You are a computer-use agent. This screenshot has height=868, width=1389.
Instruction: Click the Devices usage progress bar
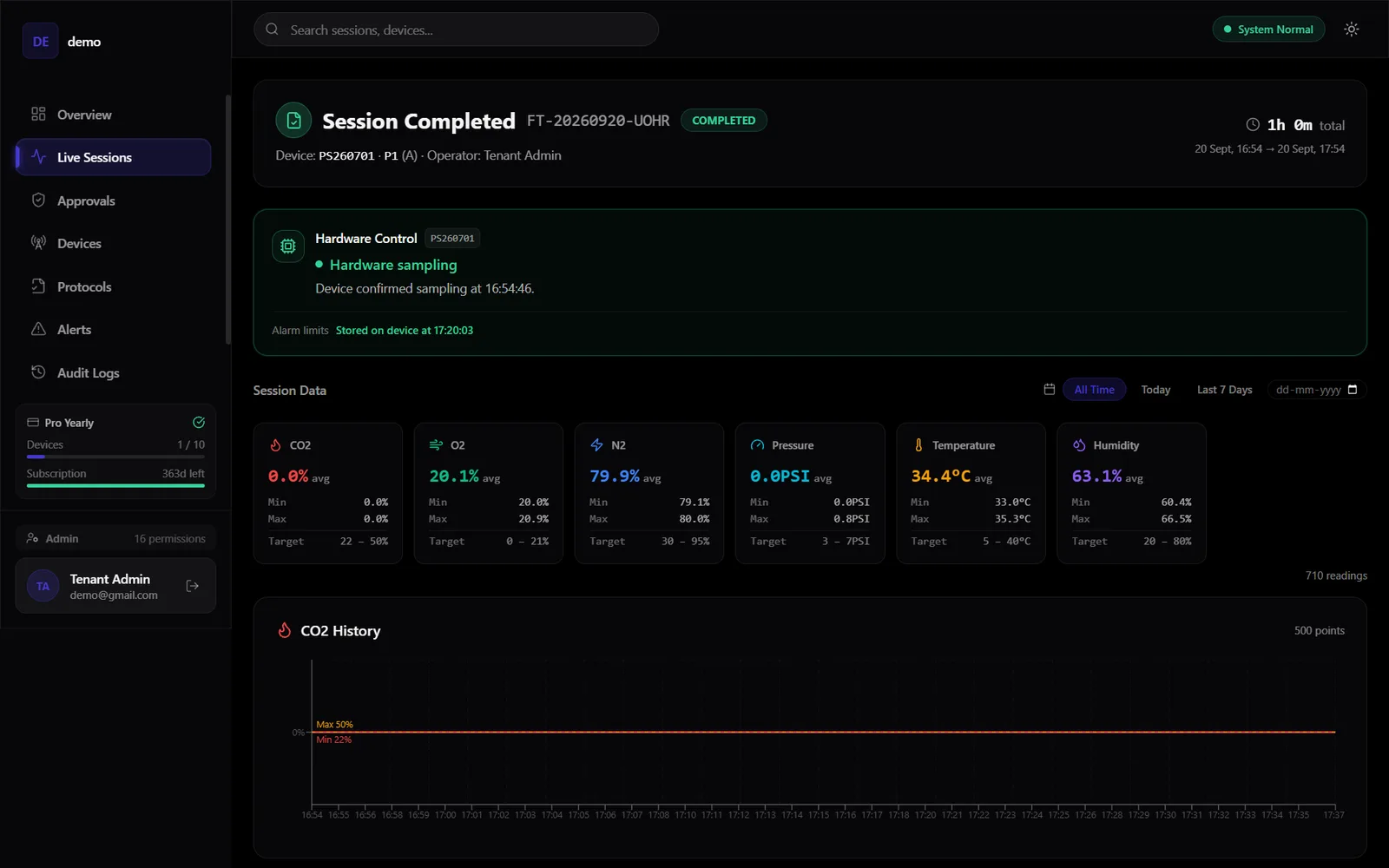pyautogui.click(x=115, y=457)
